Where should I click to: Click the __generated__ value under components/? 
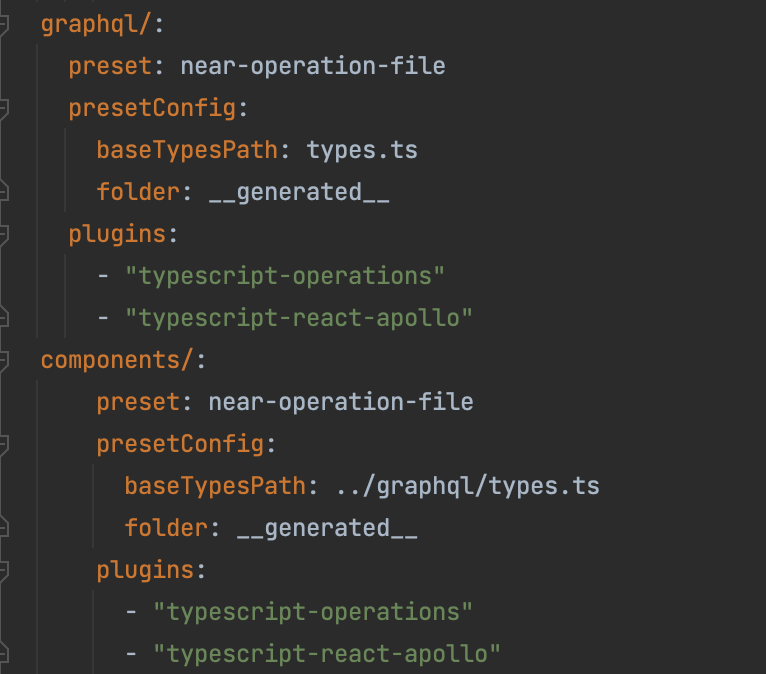click(327, 528)
